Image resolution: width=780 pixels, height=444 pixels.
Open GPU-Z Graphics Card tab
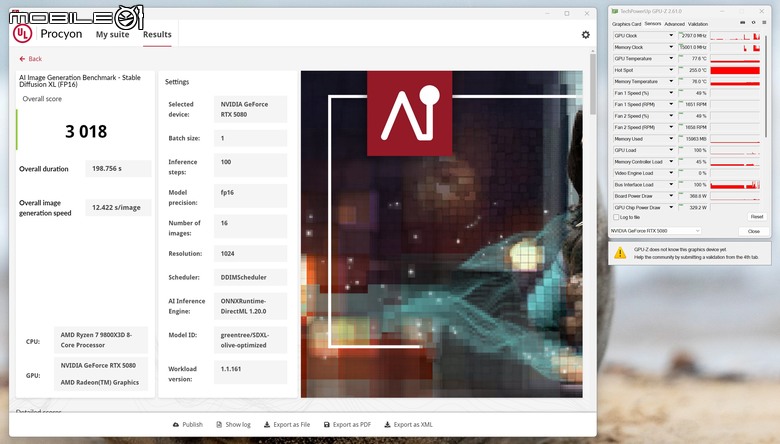click(626, 24)
